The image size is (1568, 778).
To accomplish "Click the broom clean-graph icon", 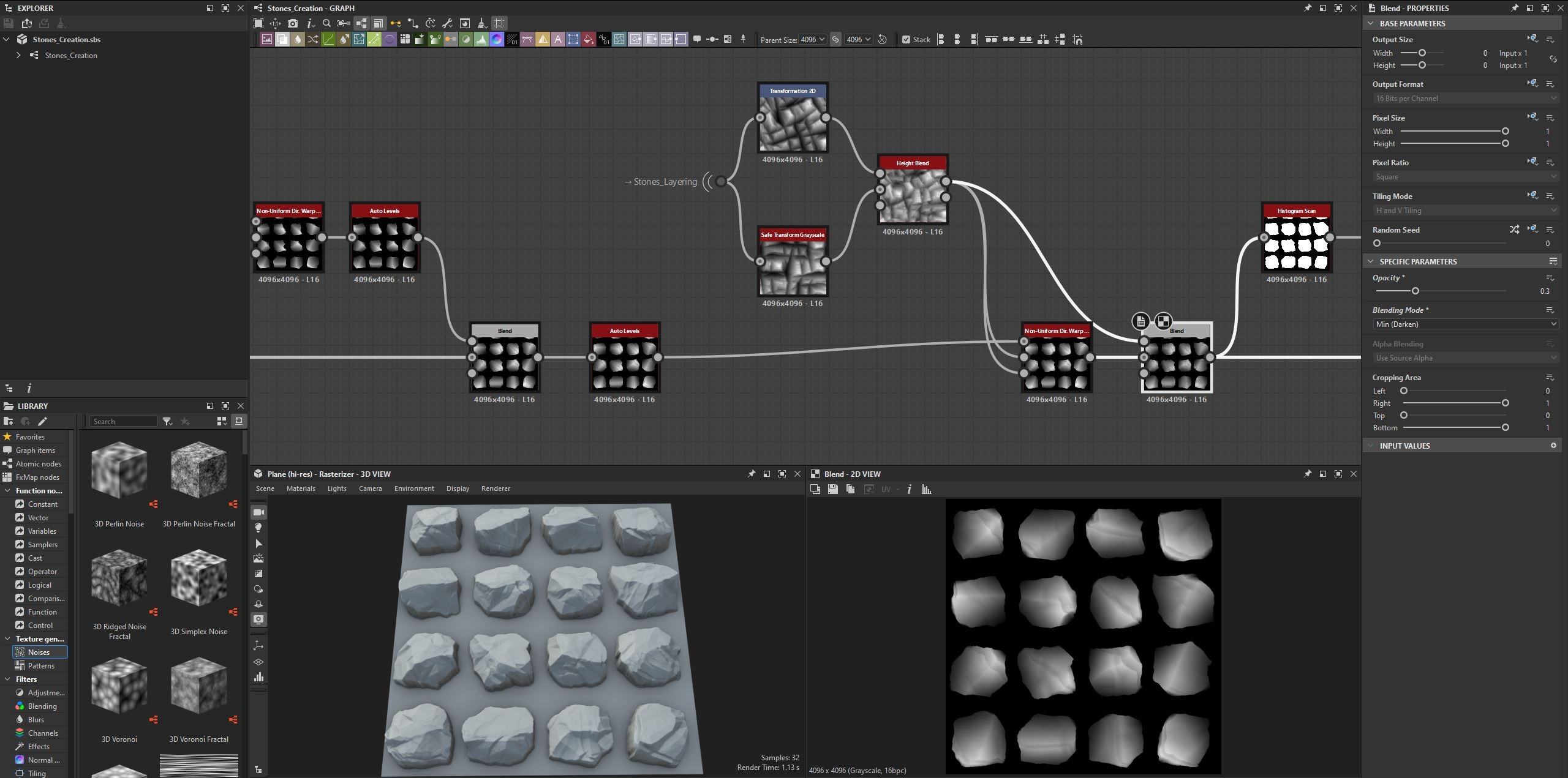I will pyautogui.click(x=482, y=23).
